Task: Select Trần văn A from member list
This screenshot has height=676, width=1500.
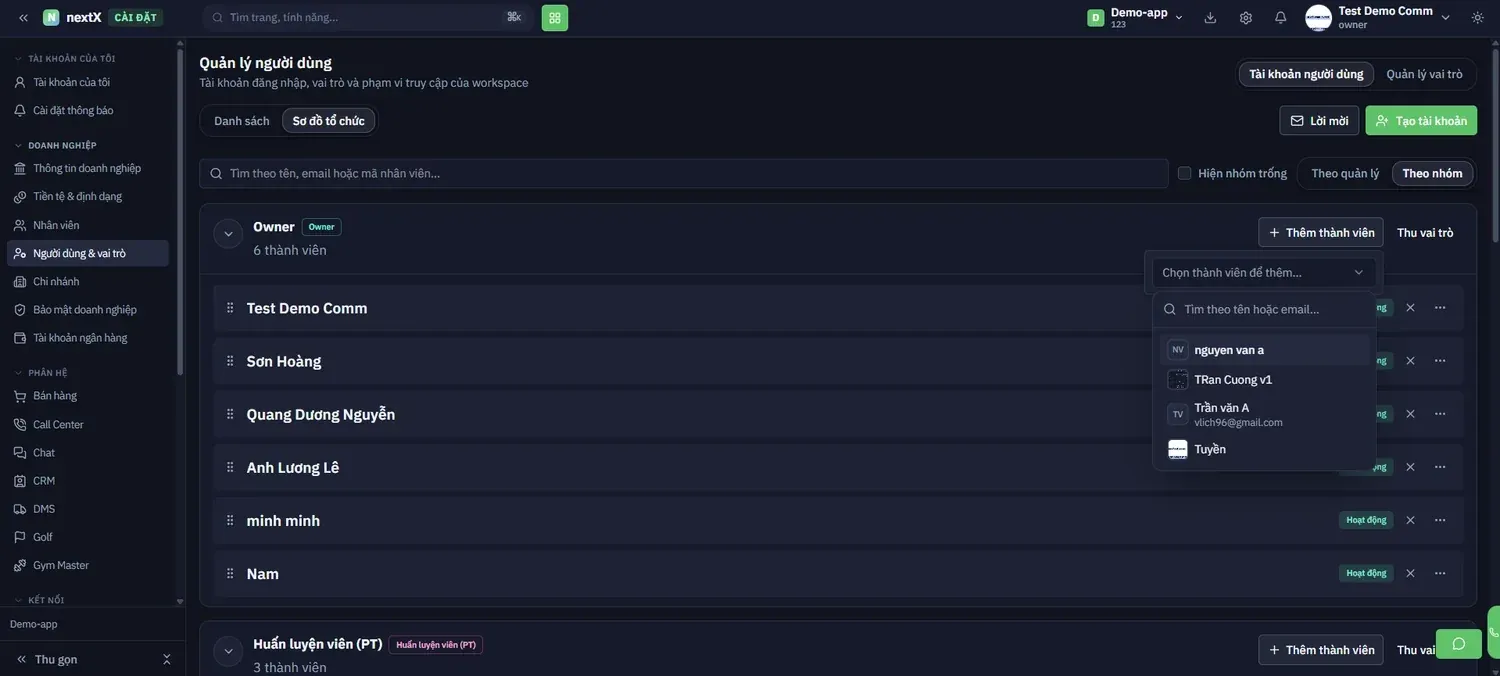Action: pyautogui.click(x=1264, y=414)
